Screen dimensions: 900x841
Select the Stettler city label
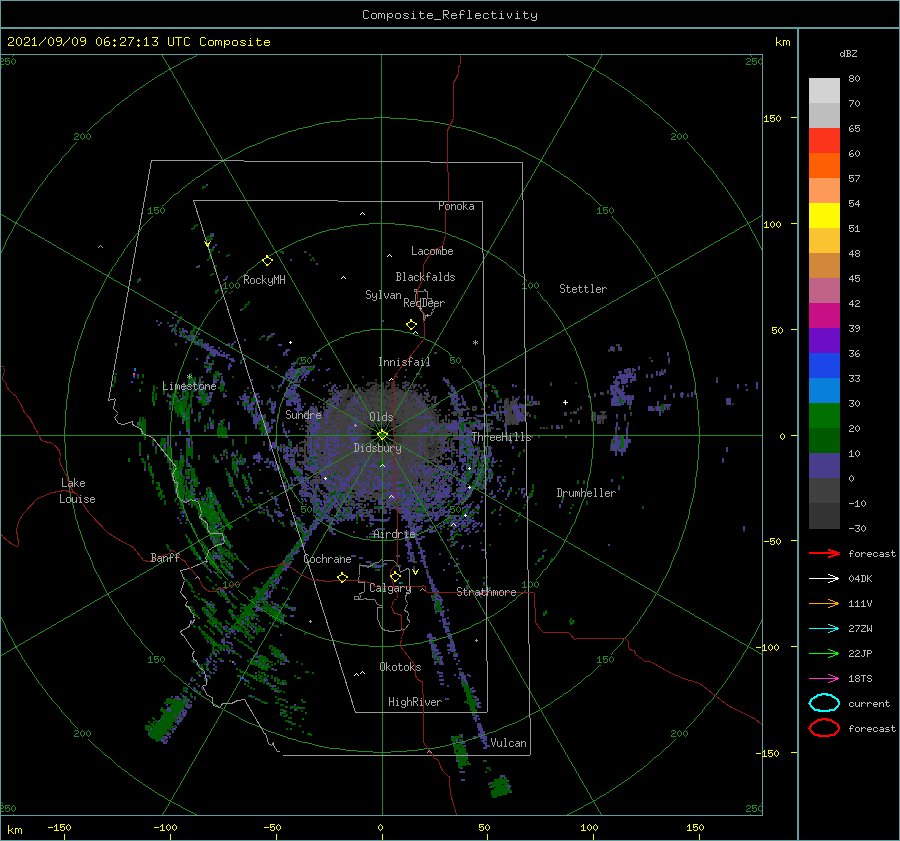click(x=583, y=289)
